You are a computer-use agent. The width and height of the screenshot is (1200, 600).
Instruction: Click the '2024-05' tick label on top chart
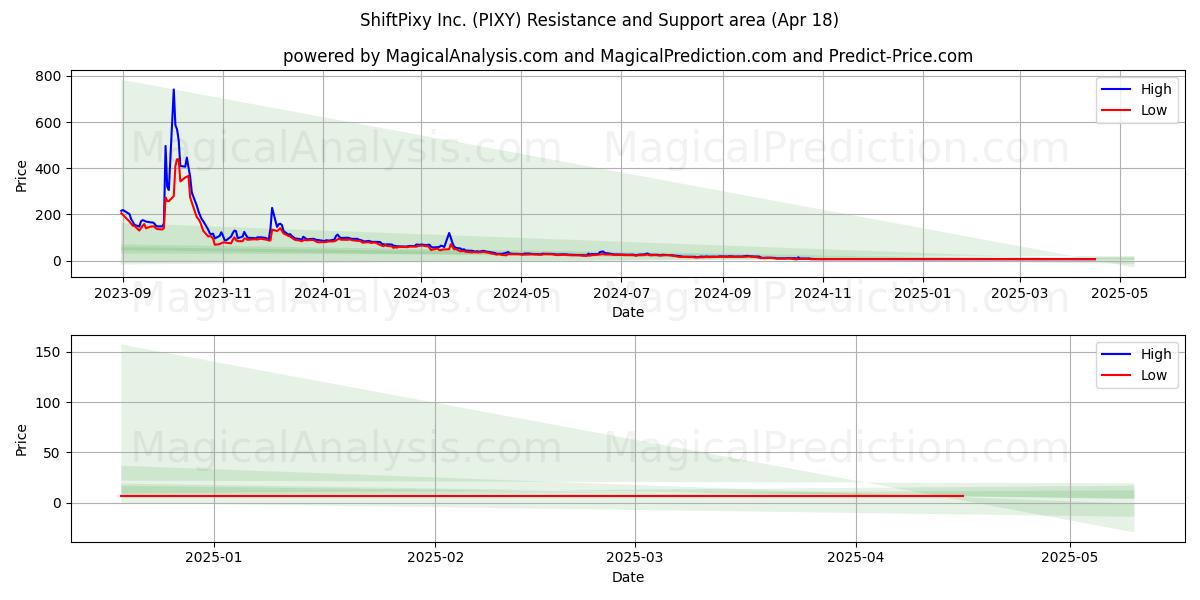pyautogui.click(x=520, y=293)
